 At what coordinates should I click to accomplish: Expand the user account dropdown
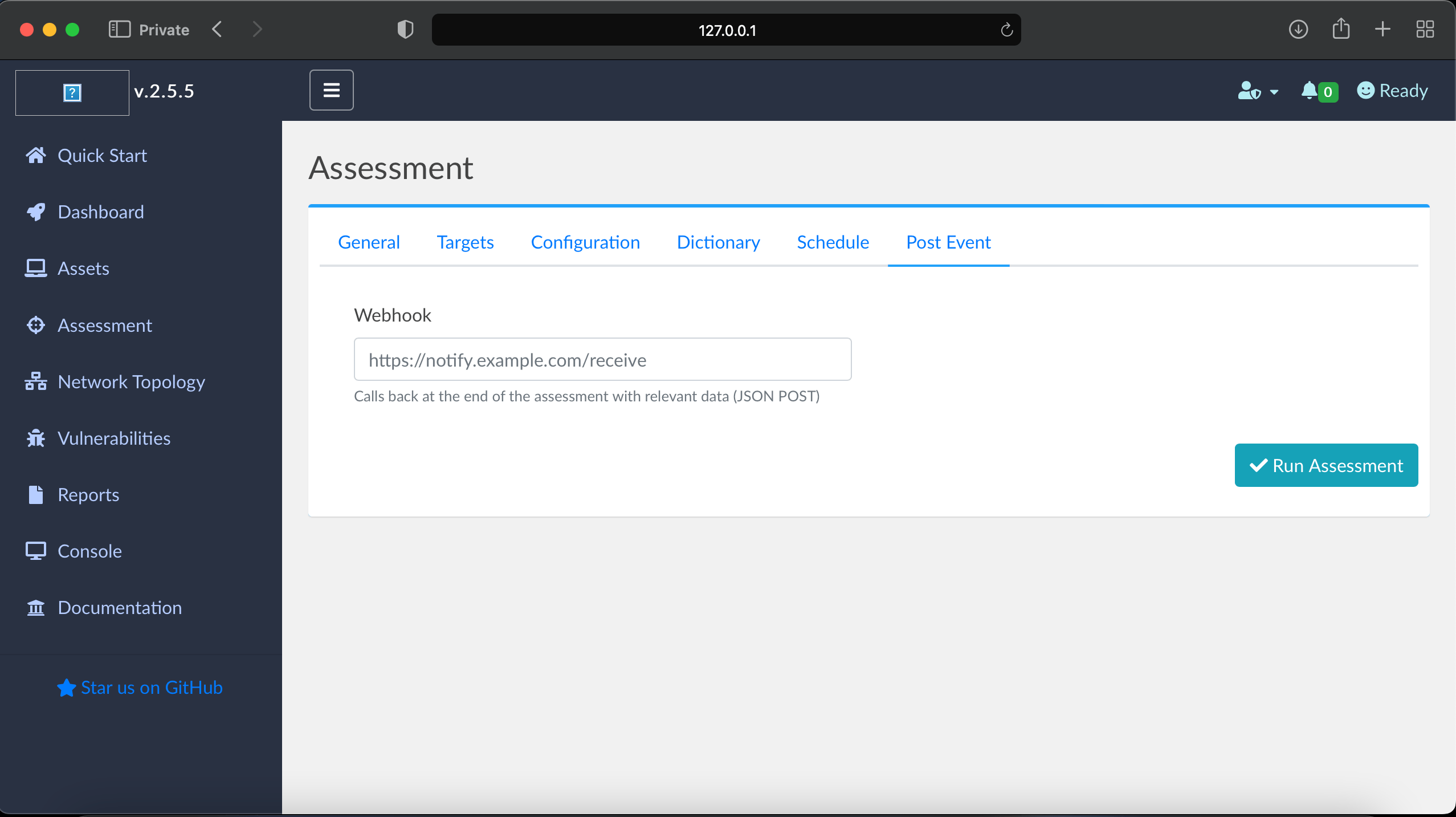click(x=1257, y=92)
